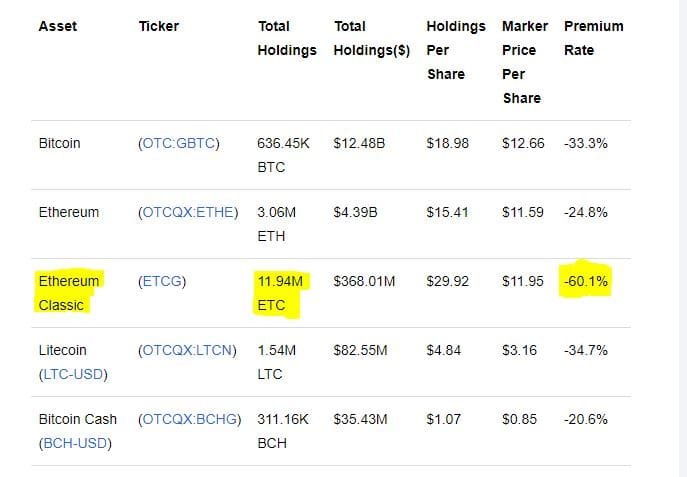Click the $12.48B total holdings value

[359, 143]
